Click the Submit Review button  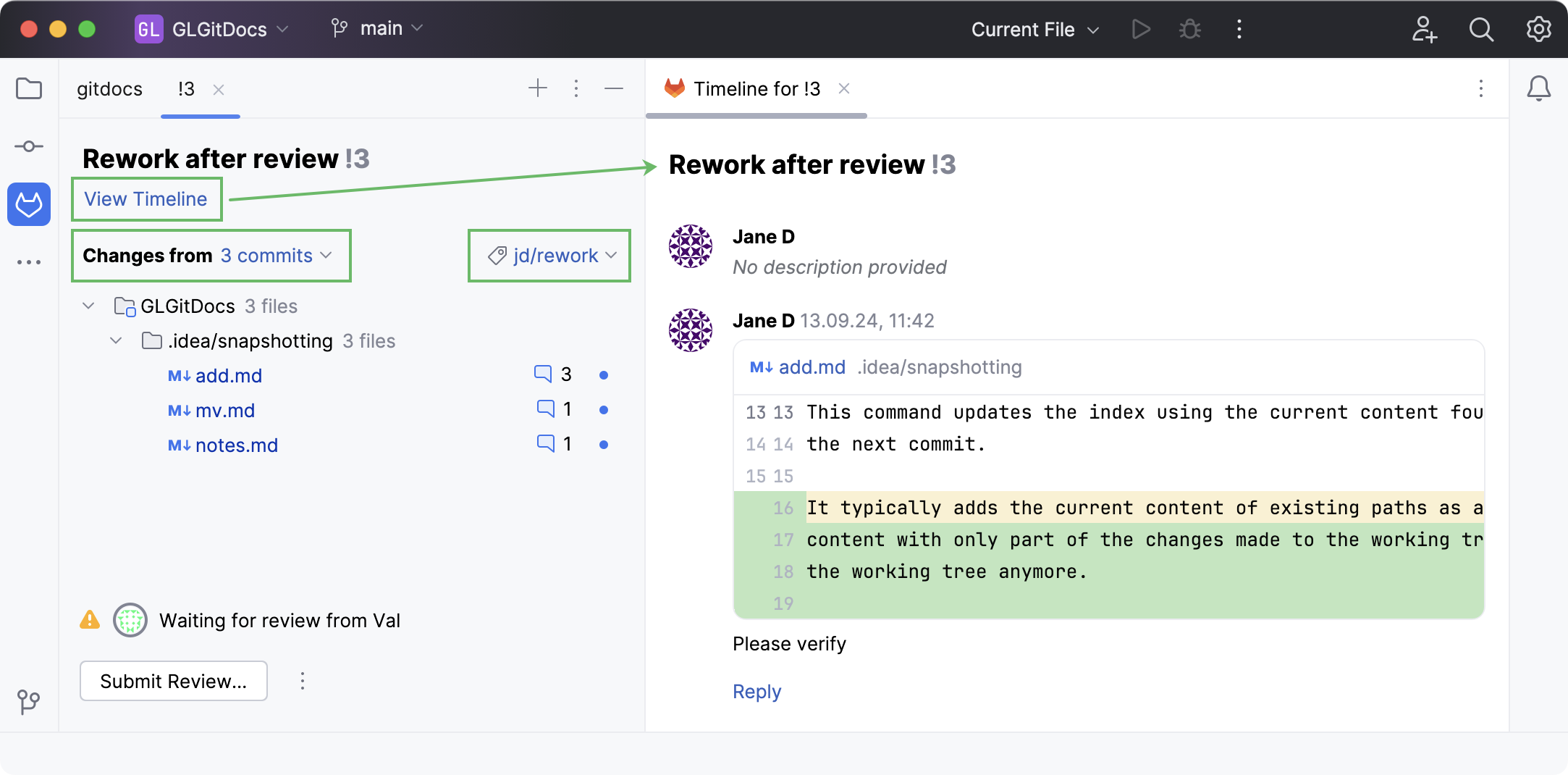[x=173, y=681]
